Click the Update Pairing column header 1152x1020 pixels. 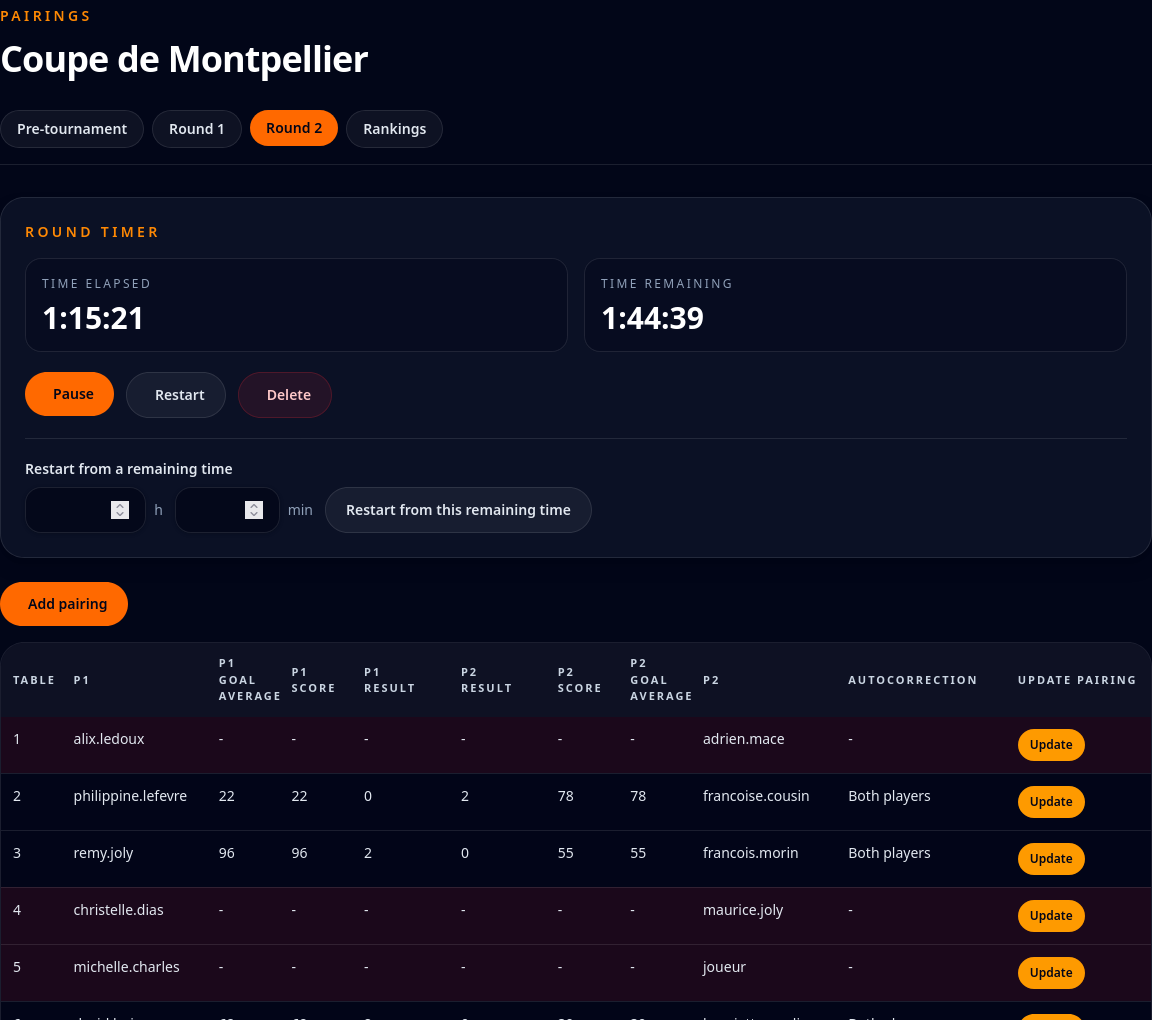tap(1077, 680)
